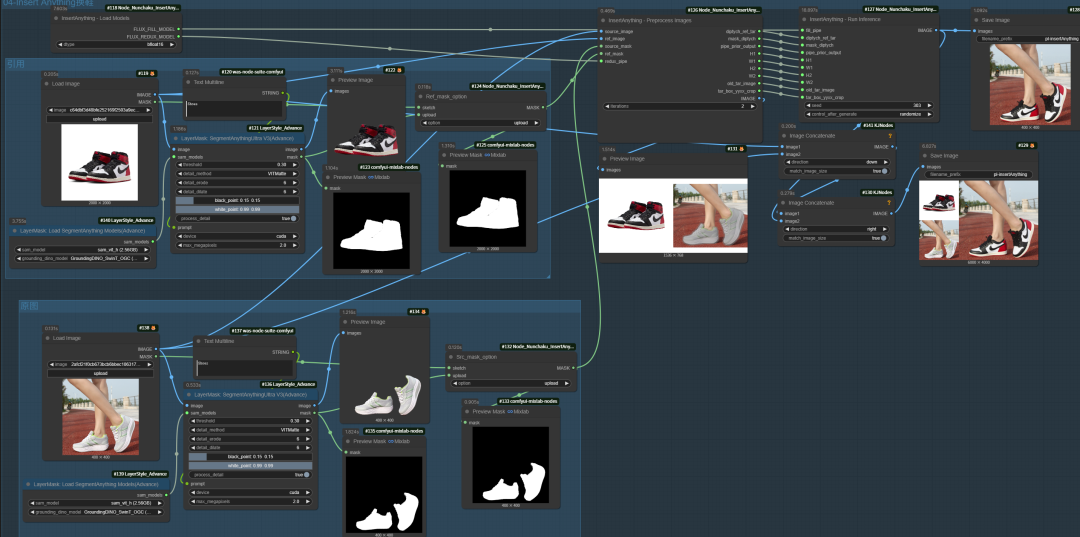This screenshot has height=537, width=1080.
Task: Click collapse dot of Ref_mask_option node
Action: point(418,97)
